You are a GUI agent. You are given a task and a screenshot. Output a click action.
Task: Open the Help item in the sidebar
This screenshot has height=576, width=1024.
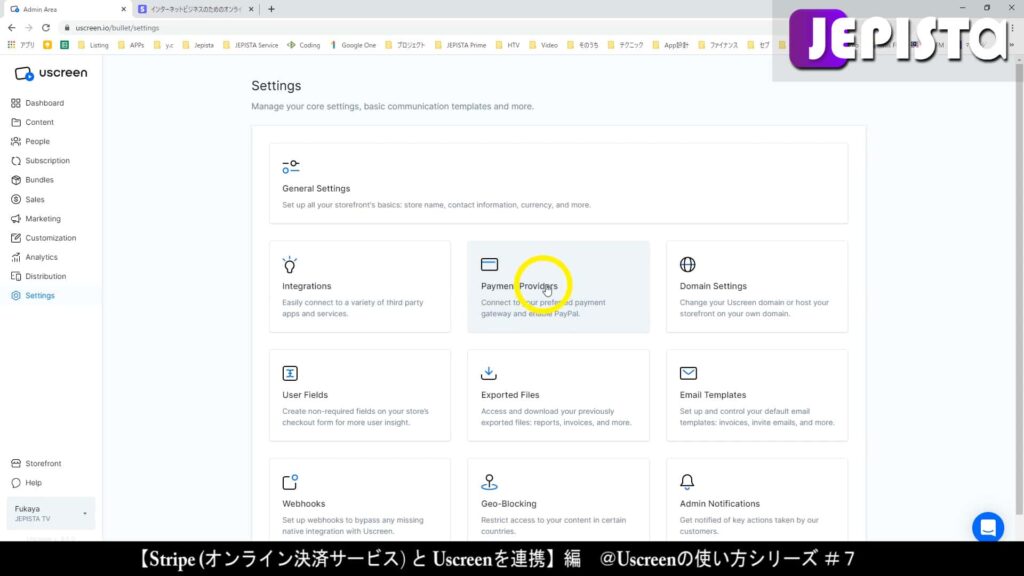[26, 483]
